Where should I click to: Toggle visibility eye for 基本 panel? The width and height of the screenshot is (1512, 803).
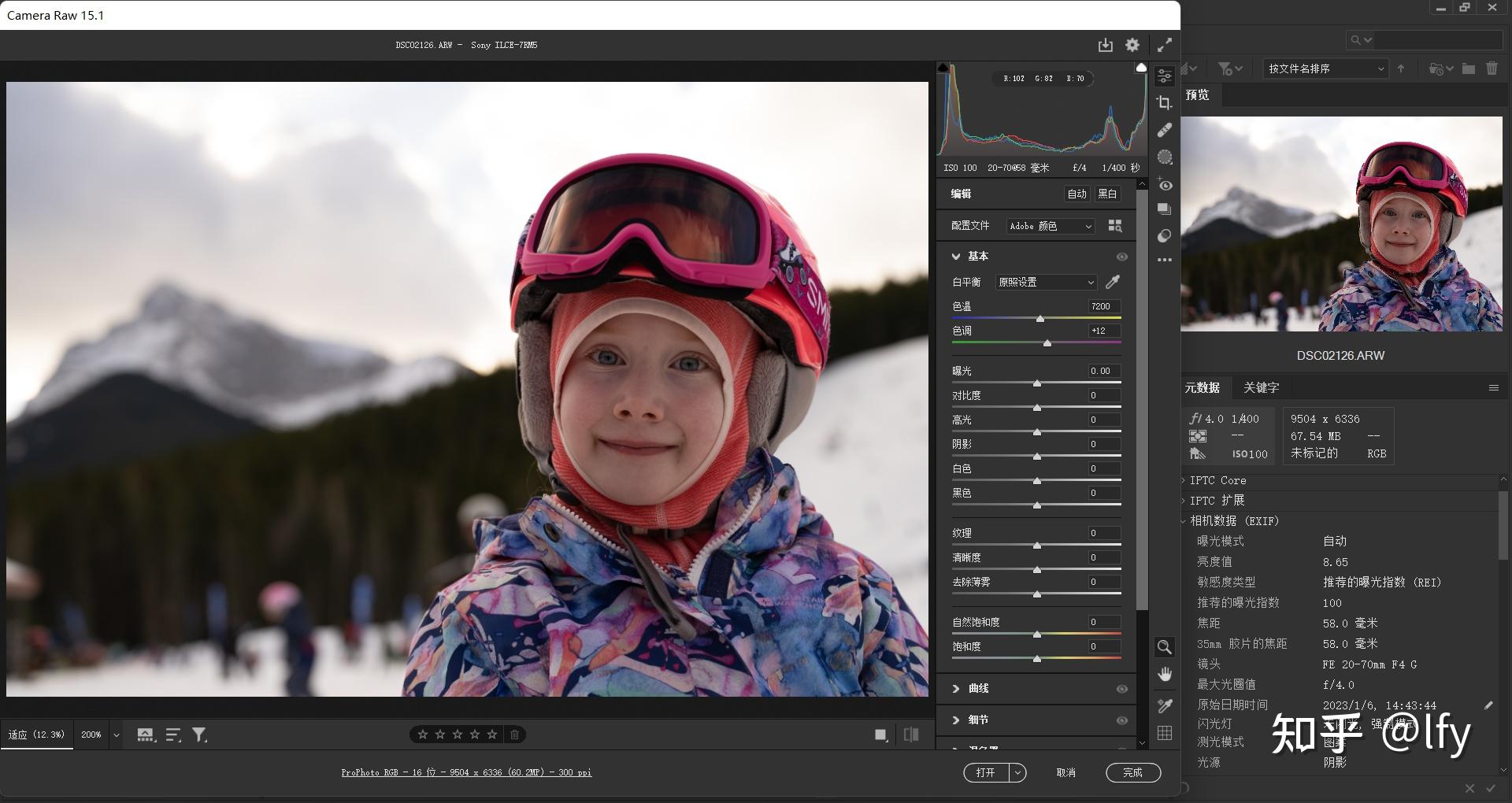tap(1122, 257)
